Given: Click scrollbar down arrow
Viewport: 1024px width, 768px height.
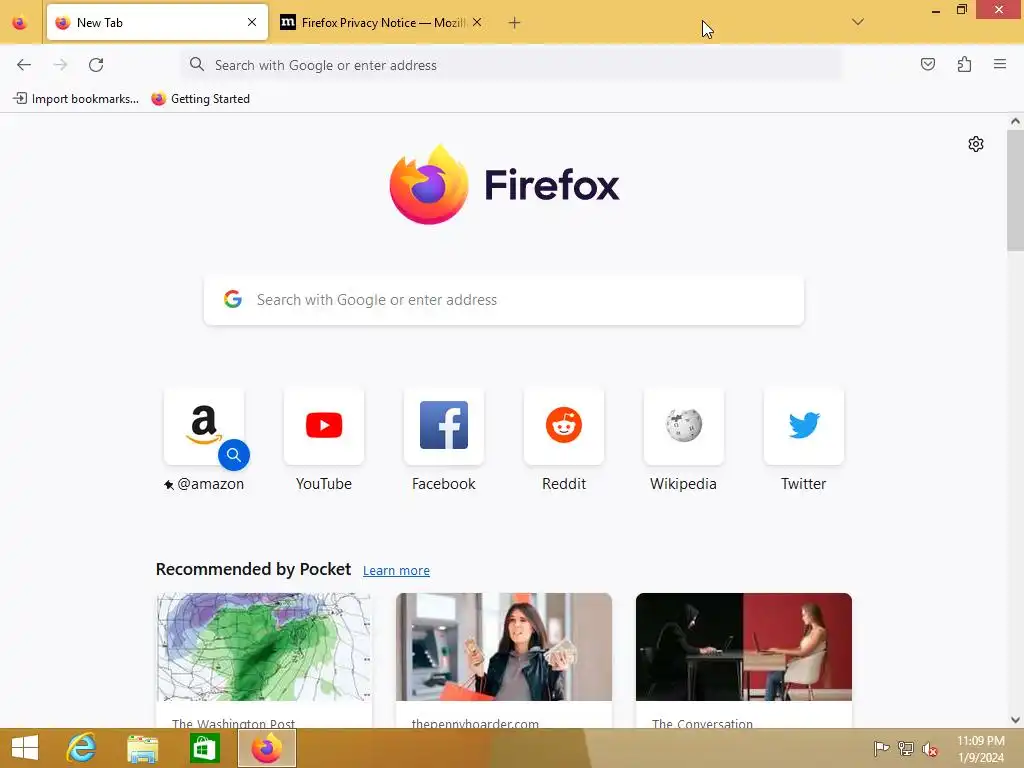Looking at the screenshot, I should pyautogui.click(x=1015, y=720).
